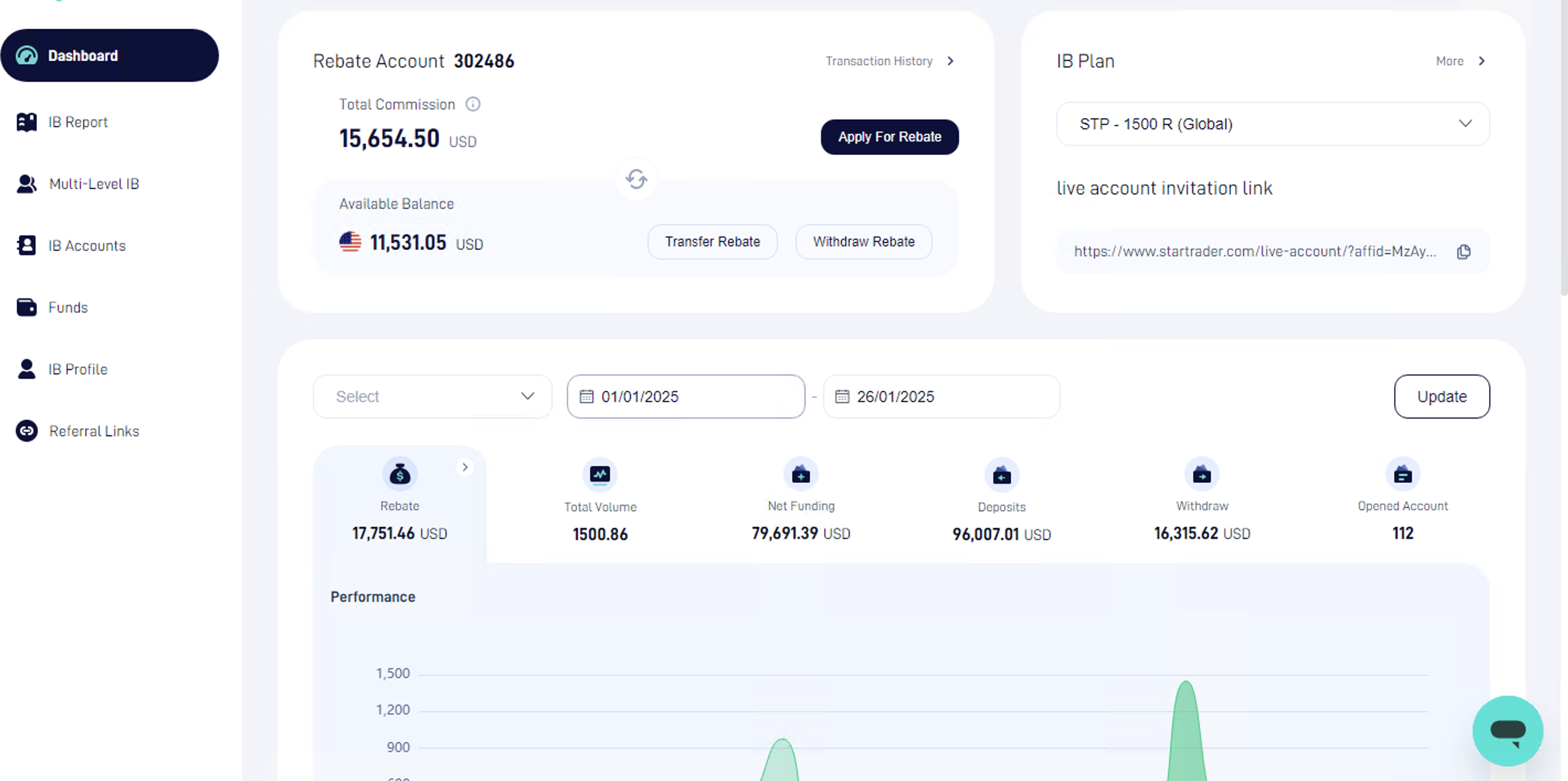Screen dimensions: 1568x781
Task: Go to Multi-Level IB page
Action: coord(94,184)
